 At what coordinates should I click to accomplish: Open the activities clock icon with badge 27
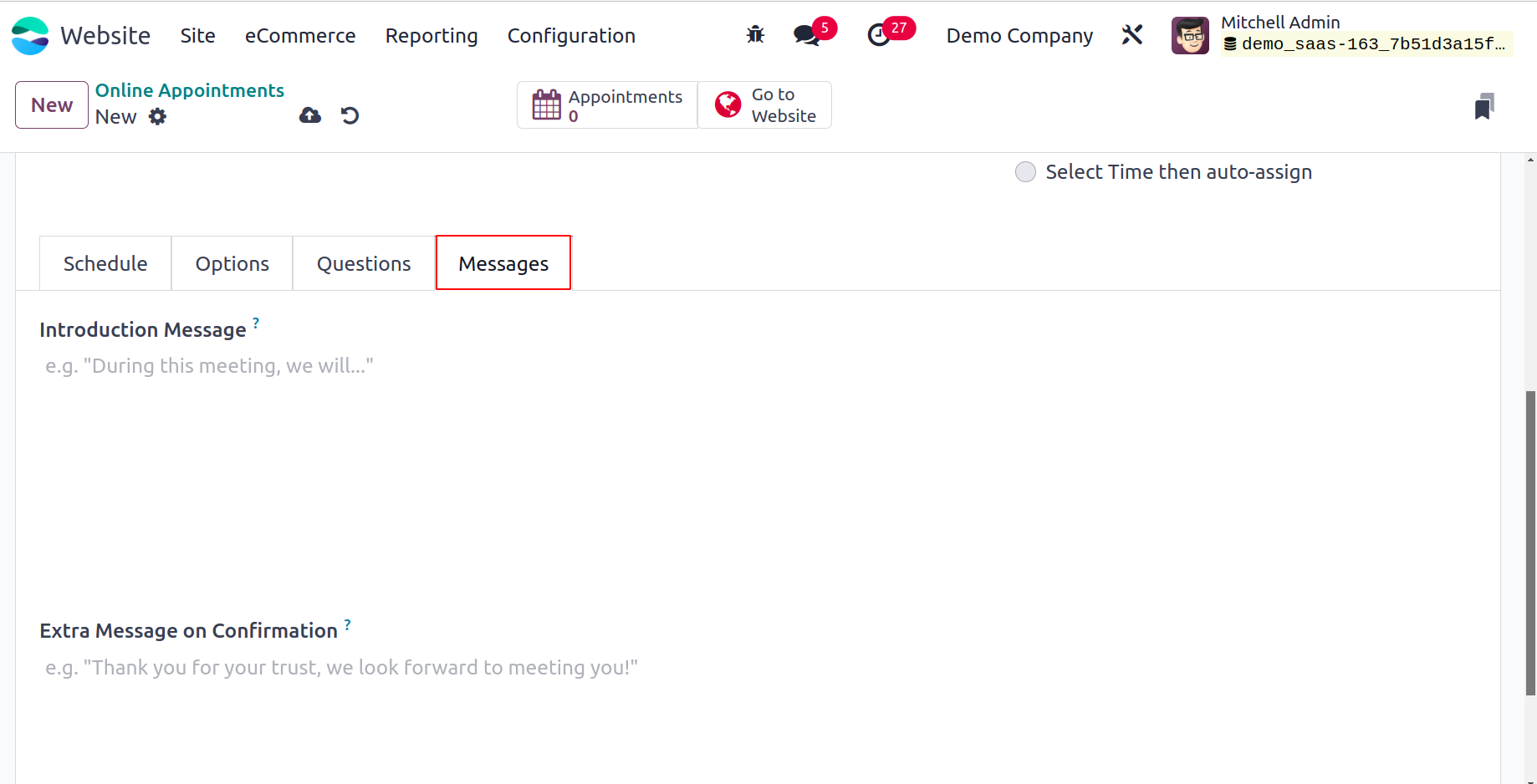(879, 35)
